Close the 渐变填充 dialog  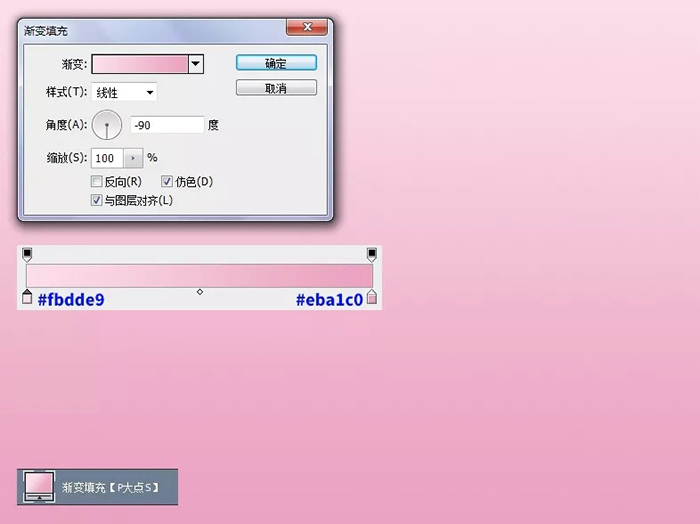click(x=307, y=27)
